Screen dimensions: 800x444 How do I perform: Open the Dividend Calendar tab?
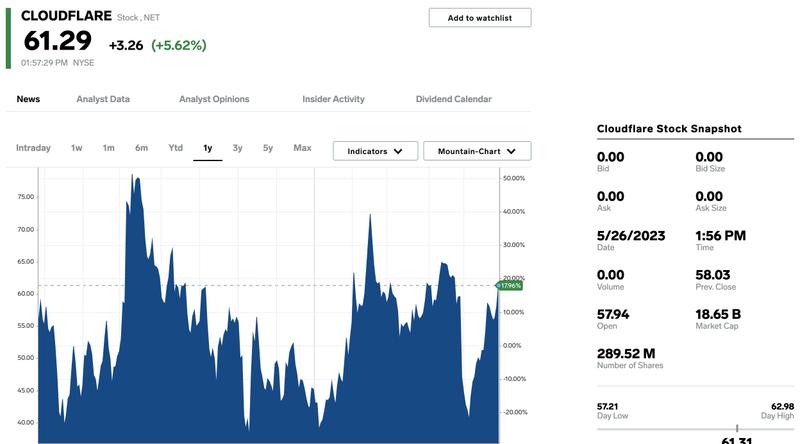tap(454, 99)
